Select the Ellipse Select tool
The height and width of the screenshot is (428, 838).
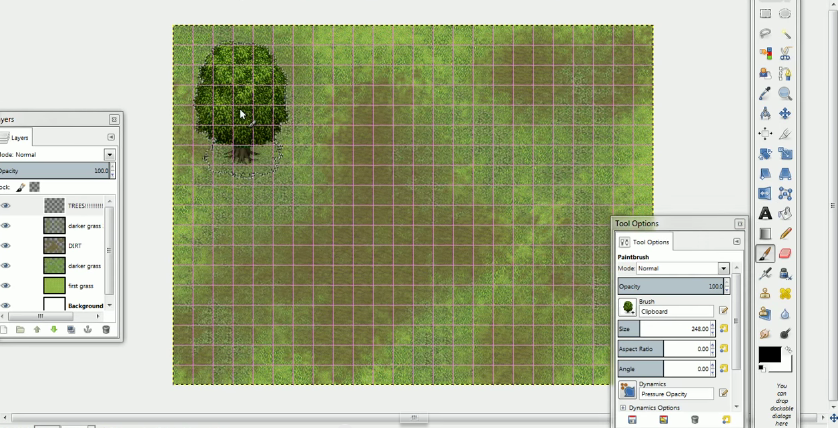[x=785, y=14]
